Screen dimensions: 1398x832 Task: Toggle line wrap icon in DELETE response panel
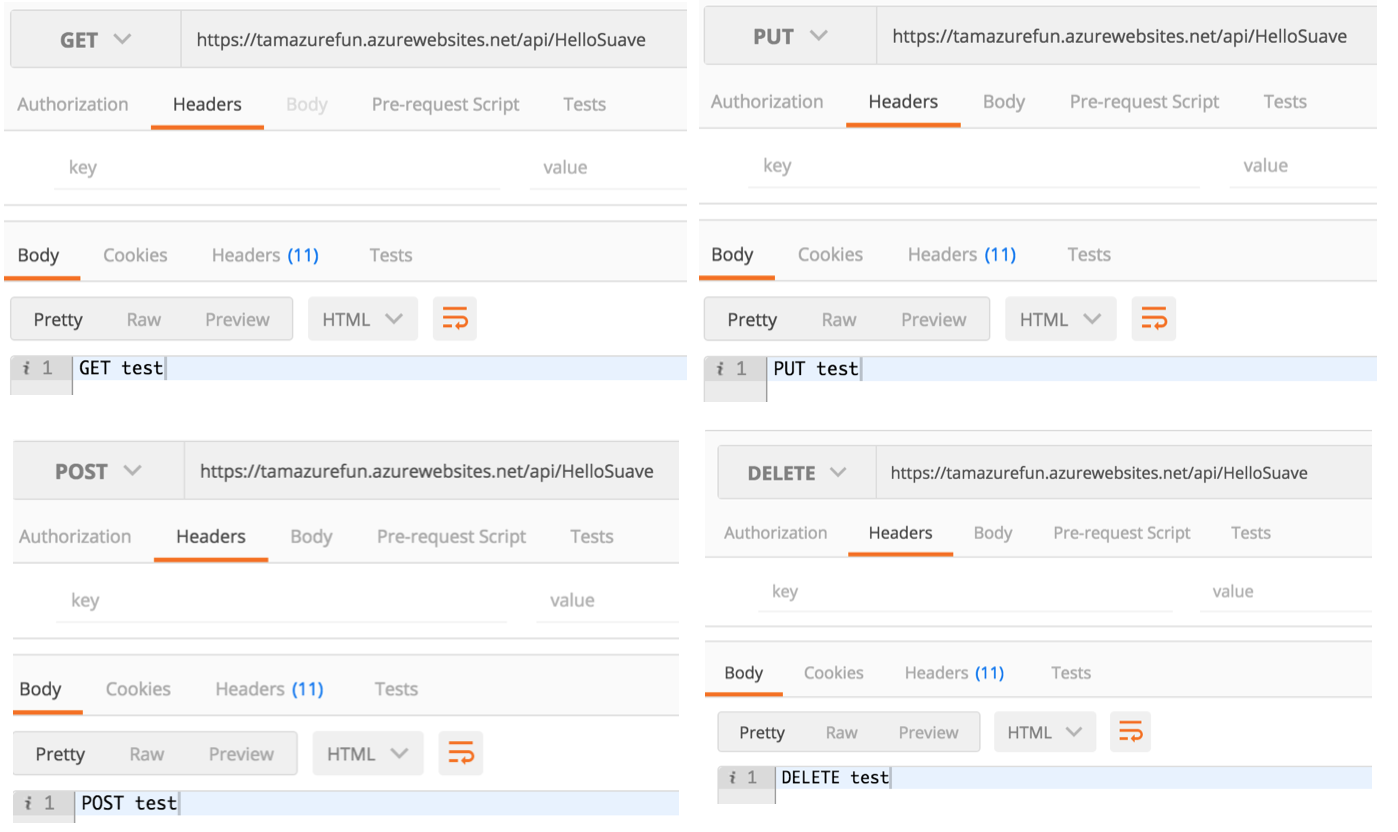pos(1130,733)
